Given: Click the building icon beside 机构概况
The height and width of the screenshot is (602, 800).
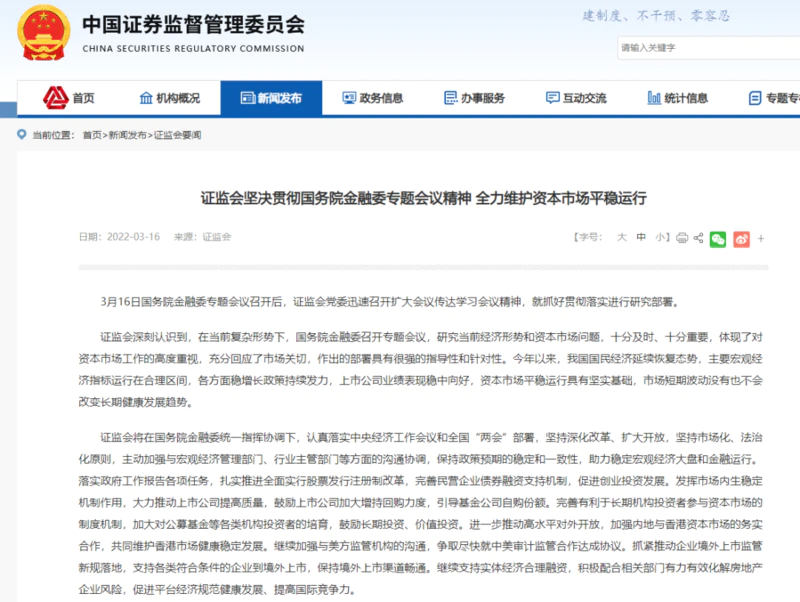Looking at the screenshot, I should point(146,98).
